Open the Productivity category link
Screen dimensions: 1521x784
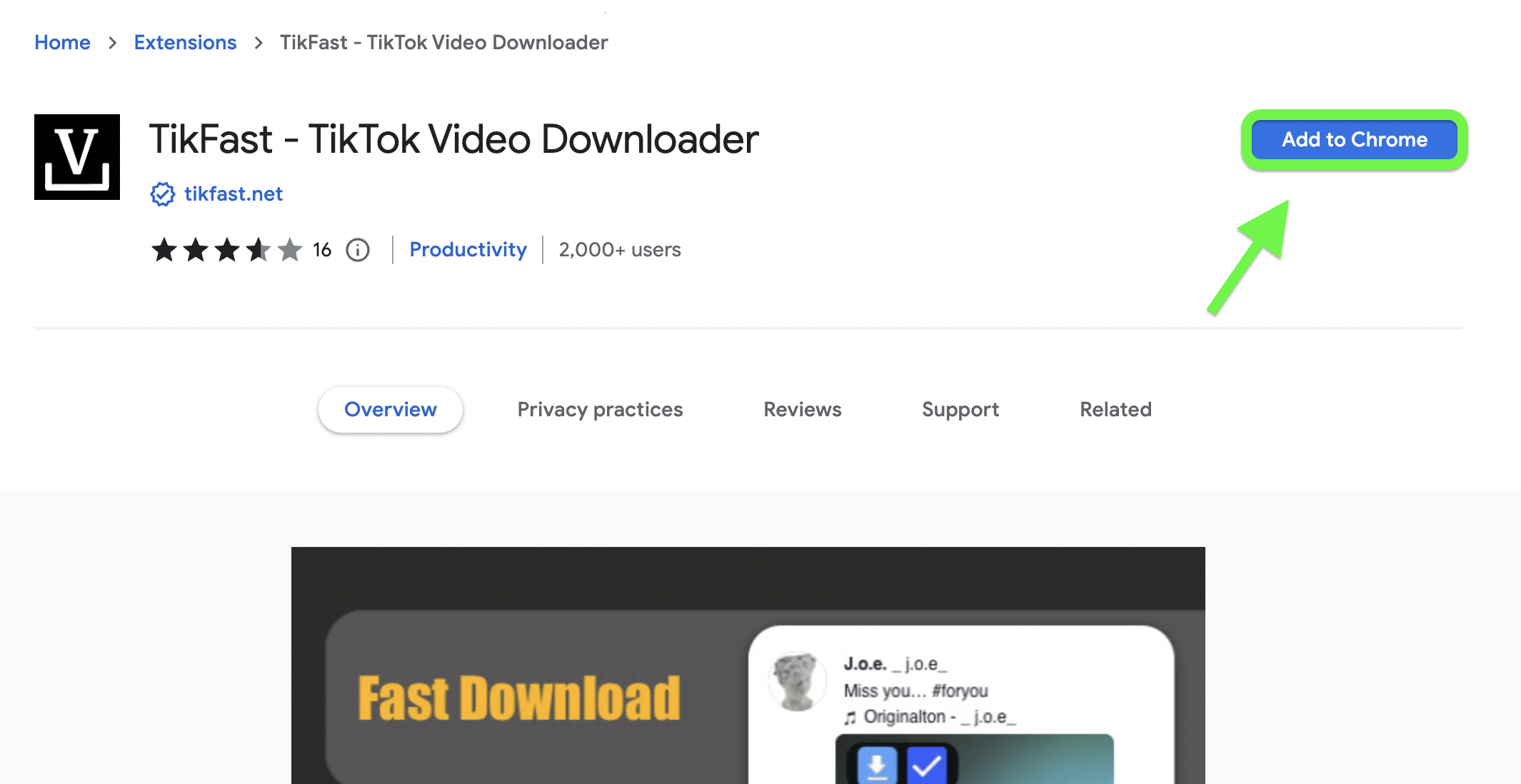click(468, 250)
